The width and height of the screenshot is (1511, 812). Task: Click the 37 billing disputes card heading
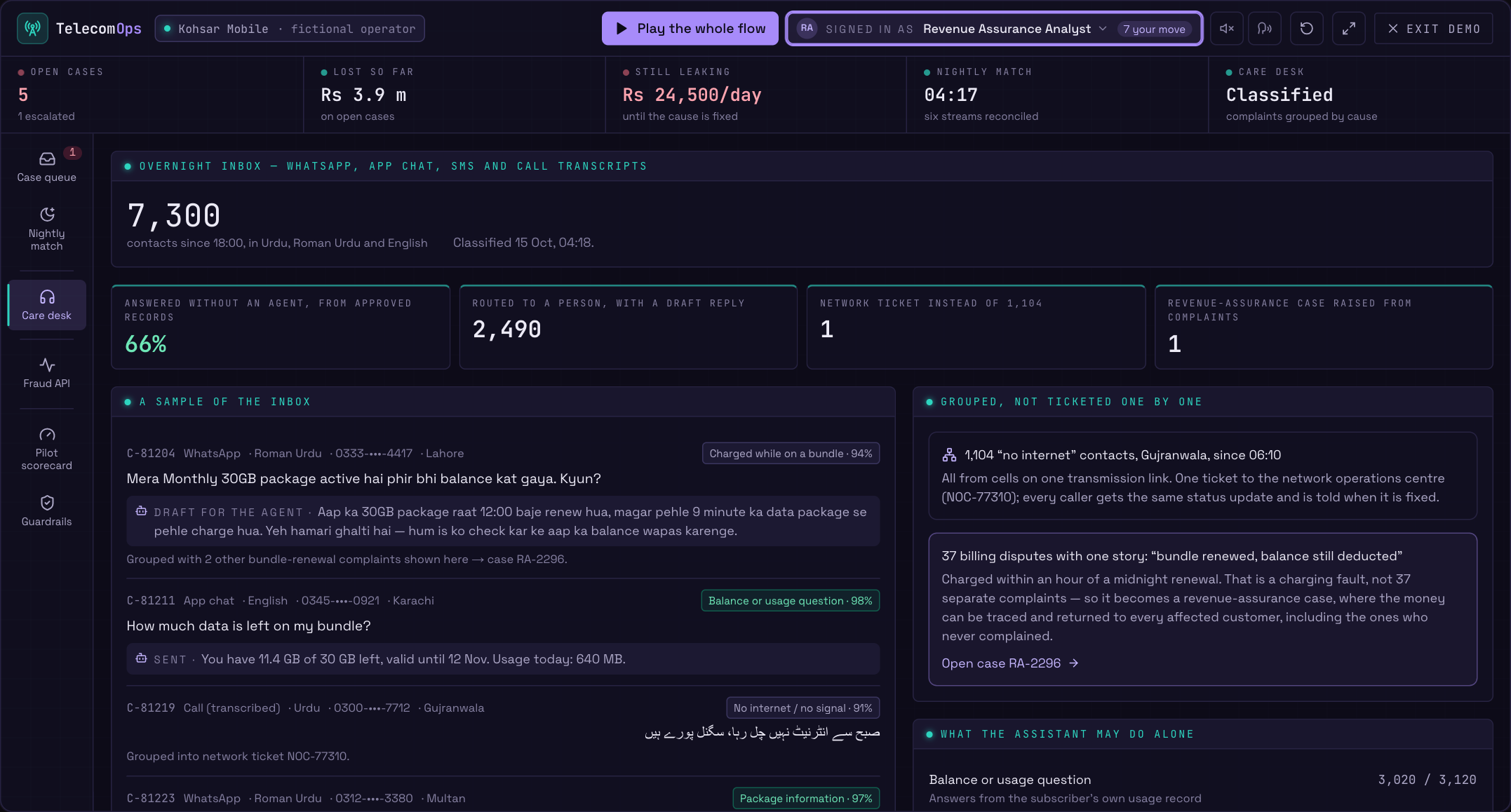point(1171,556)
